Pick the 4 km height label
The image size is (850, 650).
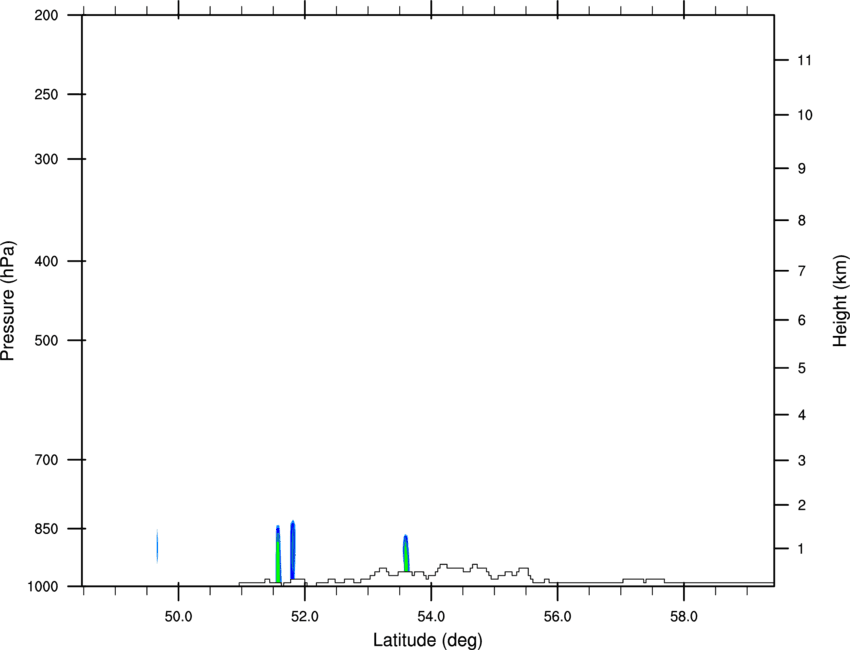tap(802, 415)
